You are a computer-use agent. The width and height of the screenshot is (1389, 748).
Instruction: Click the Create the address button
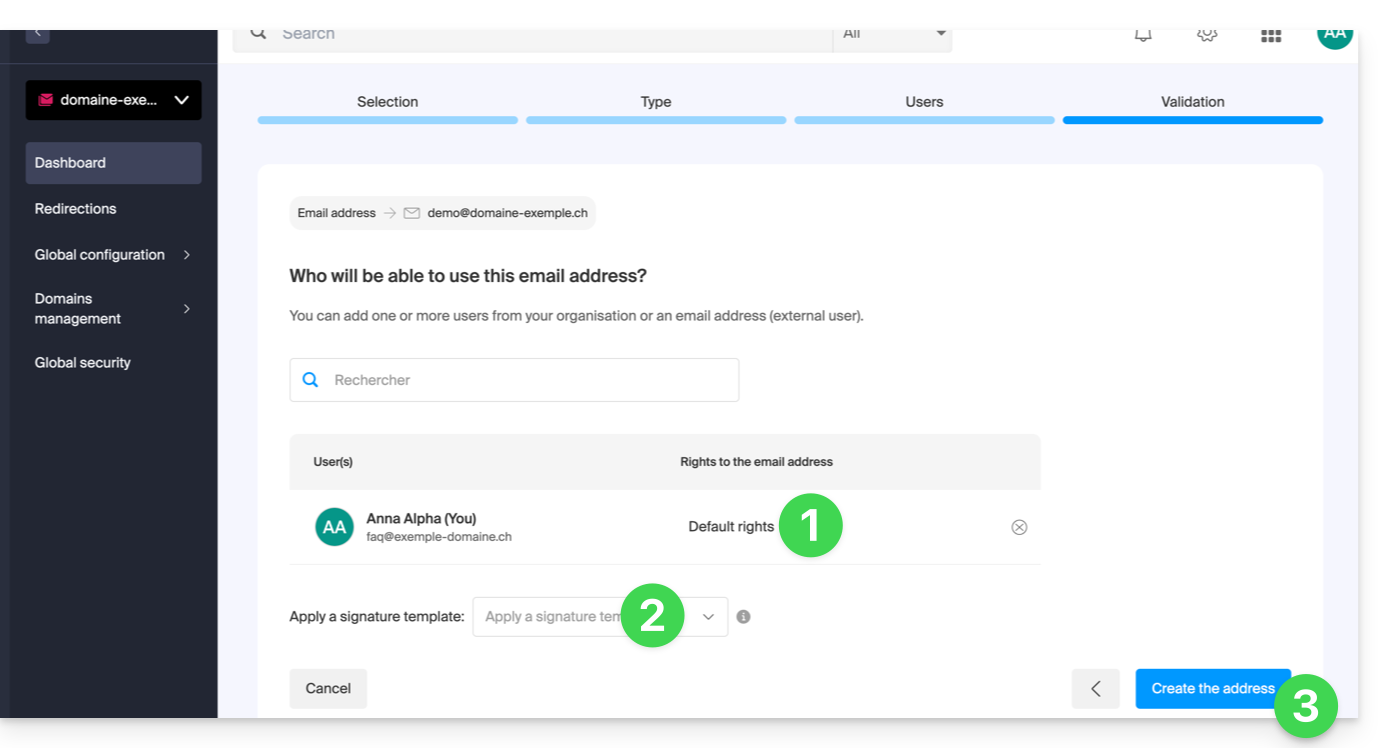[1212, 689]
